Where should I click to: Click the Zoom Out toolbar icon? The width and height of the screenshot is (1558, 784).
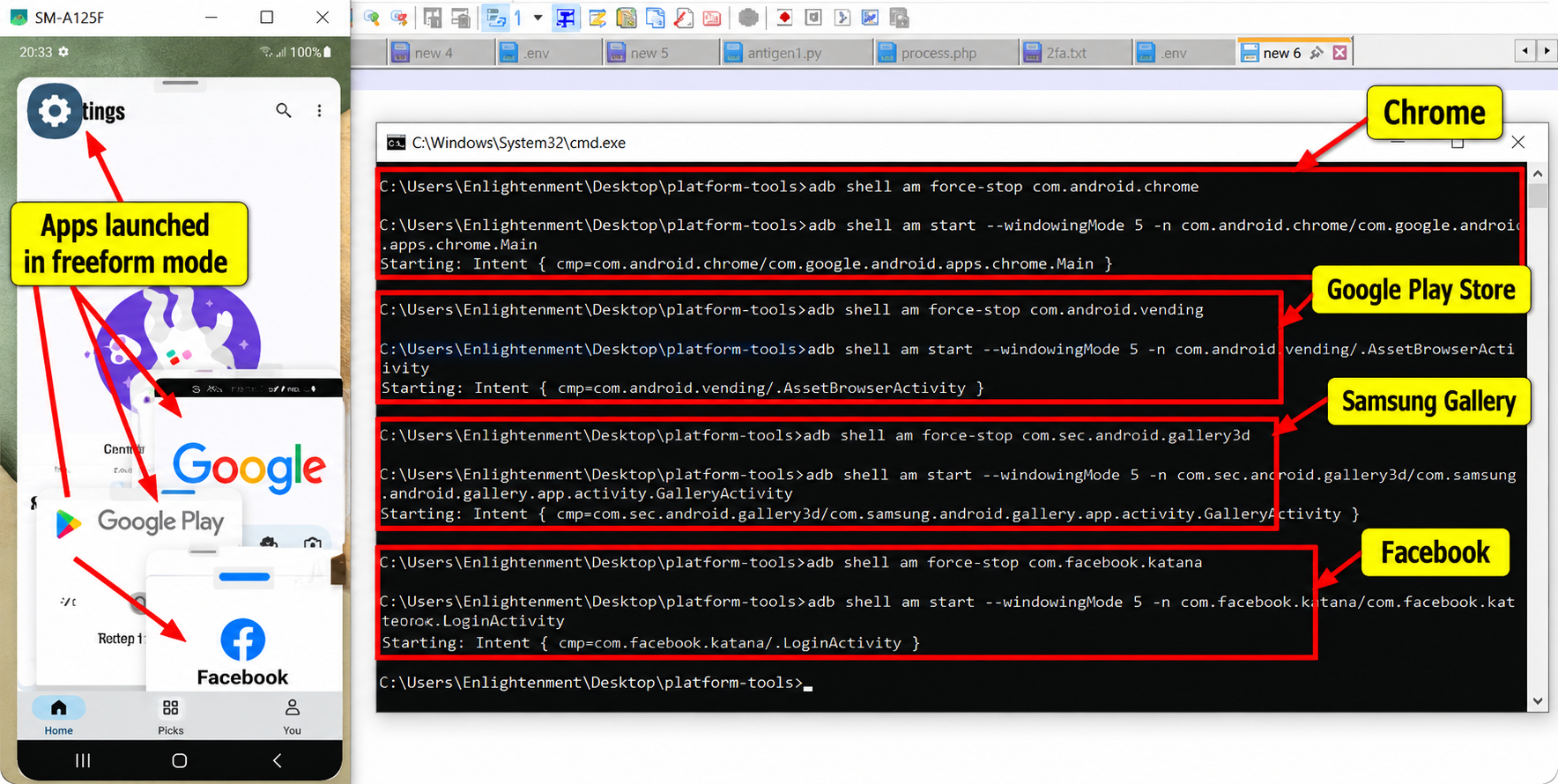tap(399, 18)
